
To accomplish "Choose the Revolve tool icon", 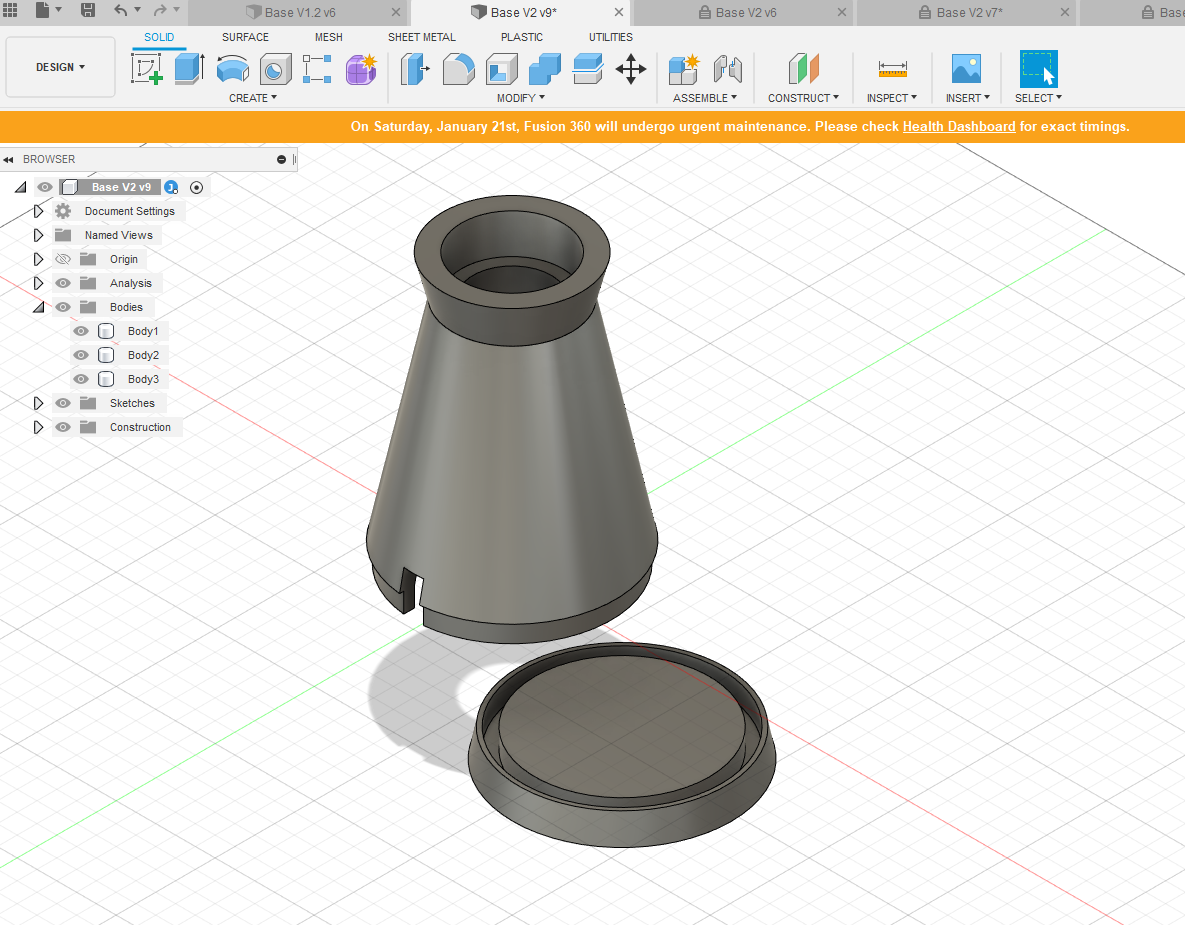I will (x=232, y=69).
